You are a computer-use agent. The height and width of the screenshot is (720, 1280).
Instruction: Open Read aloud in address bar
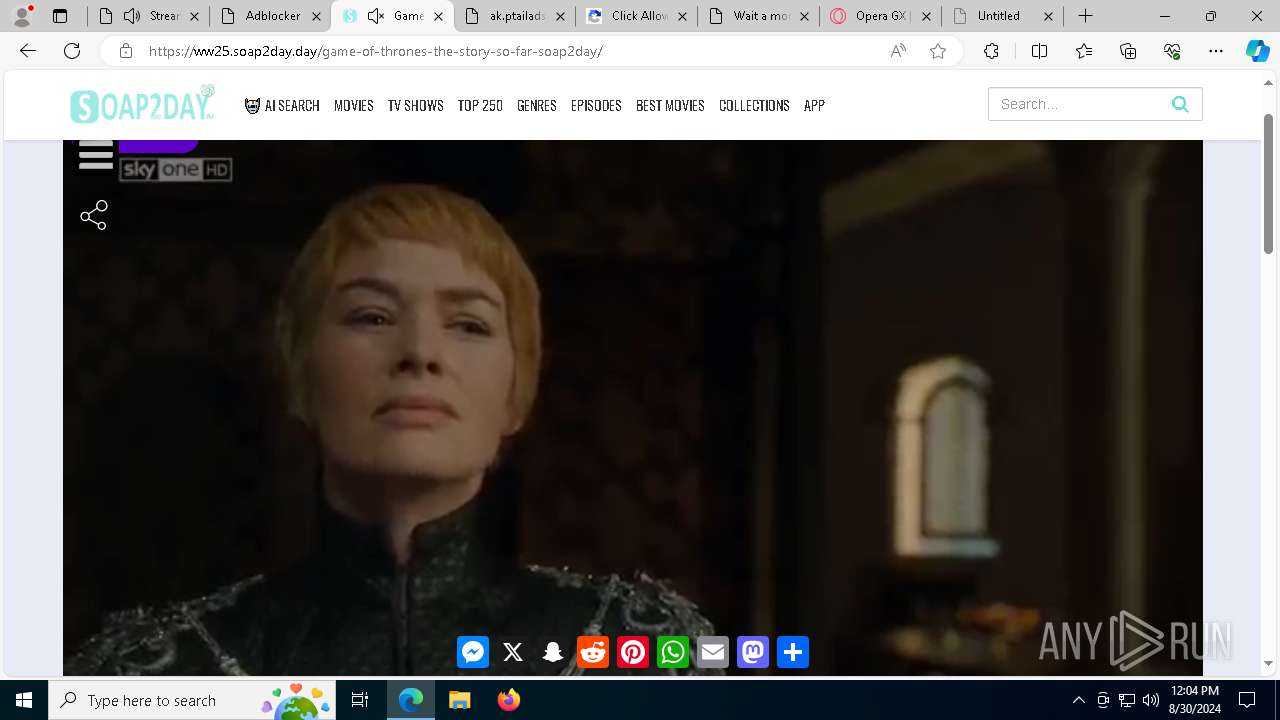click(898, 51)
